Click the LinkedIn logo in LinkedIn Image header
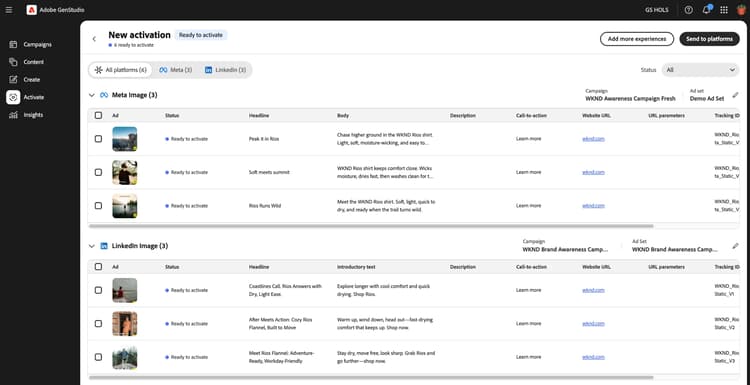This screenshot has width=750, height=385. [104, 246]
